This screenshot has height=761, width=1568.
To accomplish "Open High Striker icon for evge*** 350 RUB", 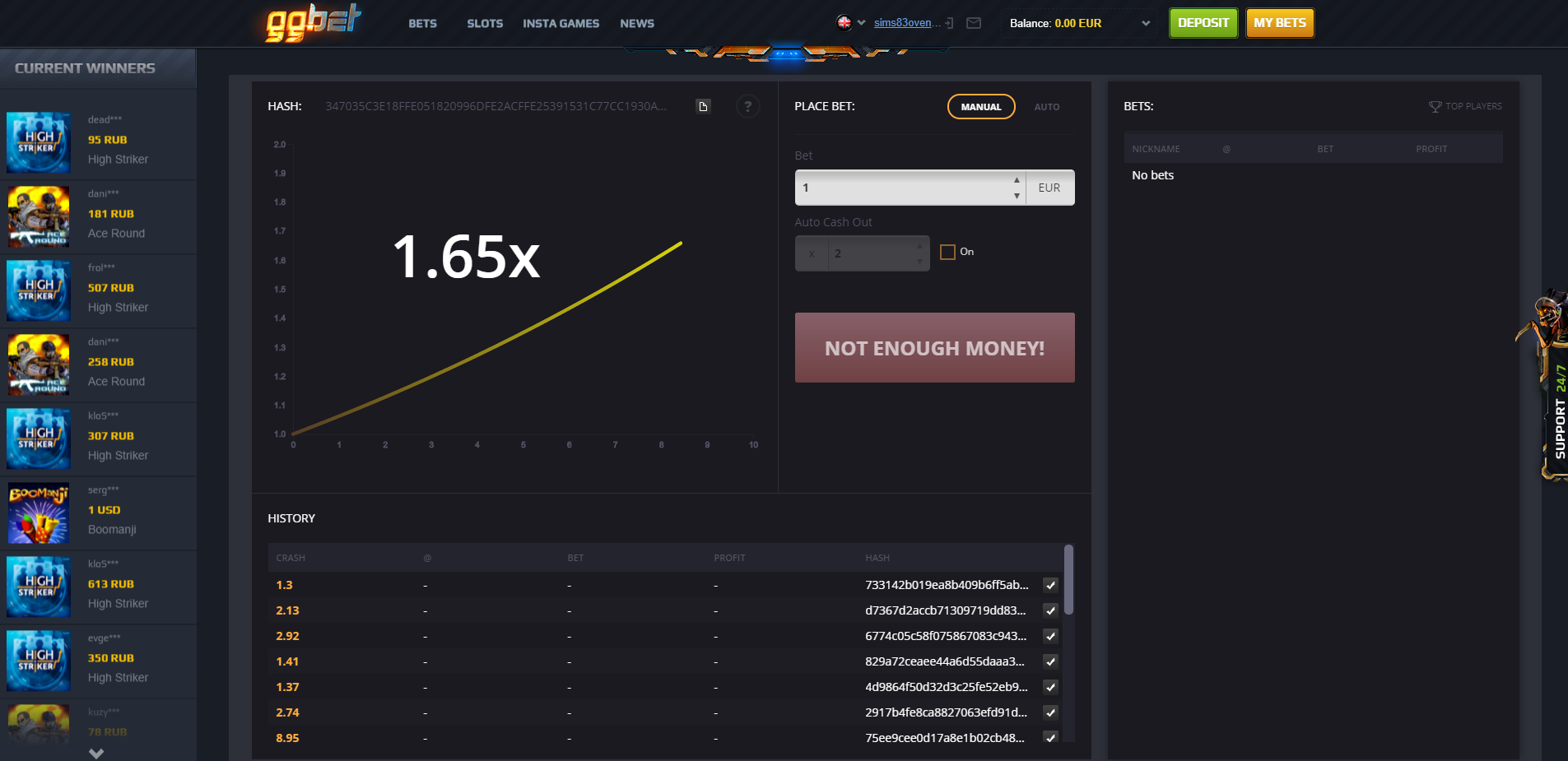I will [39, 661].
